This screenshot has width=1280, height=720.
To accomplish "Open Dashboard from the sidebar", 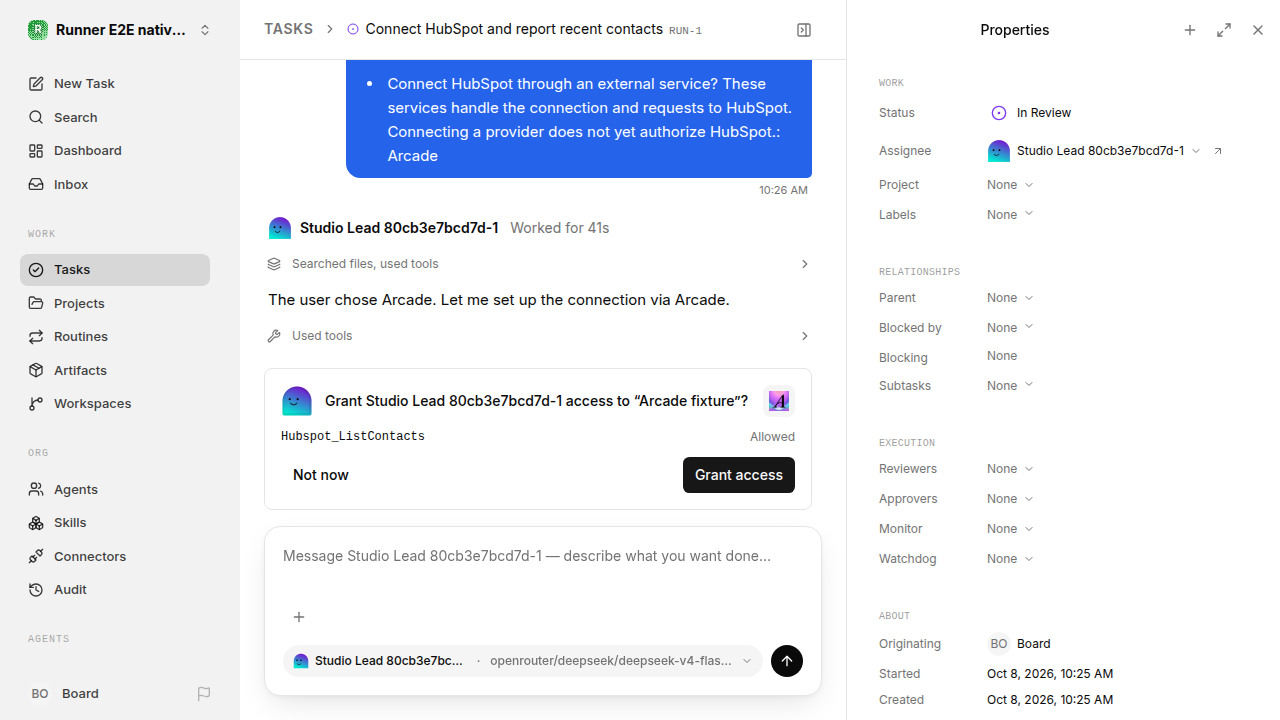I will [x=115, y=151].
